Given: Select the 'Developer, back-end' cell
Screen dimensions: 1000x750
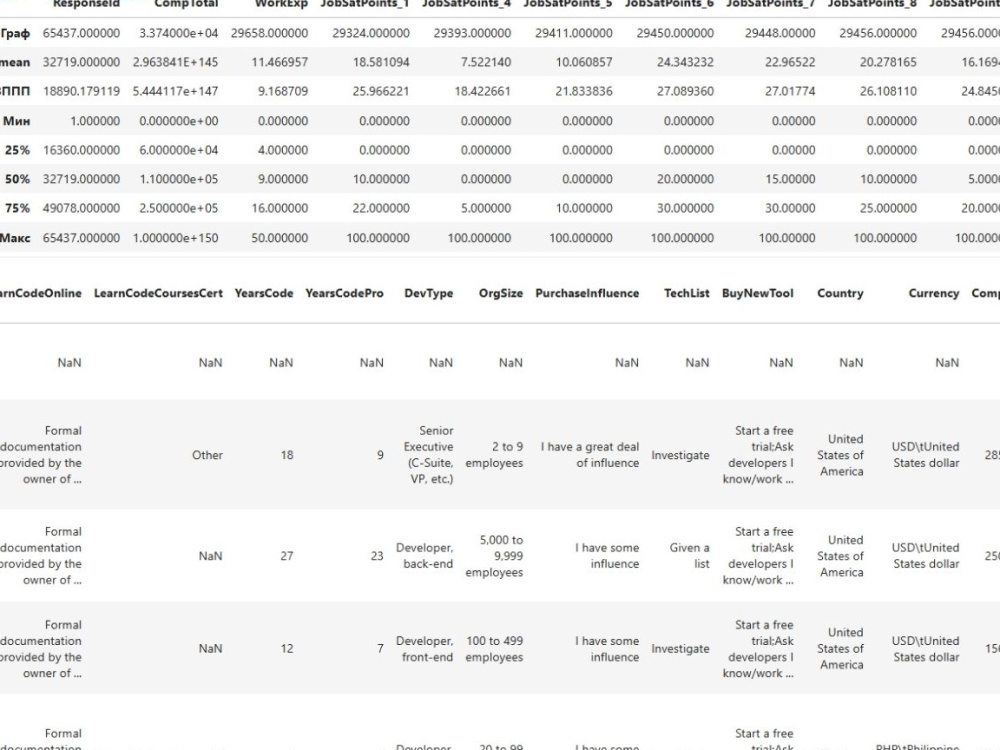Looking at the screenshot, I should click(x=425, y=555).
